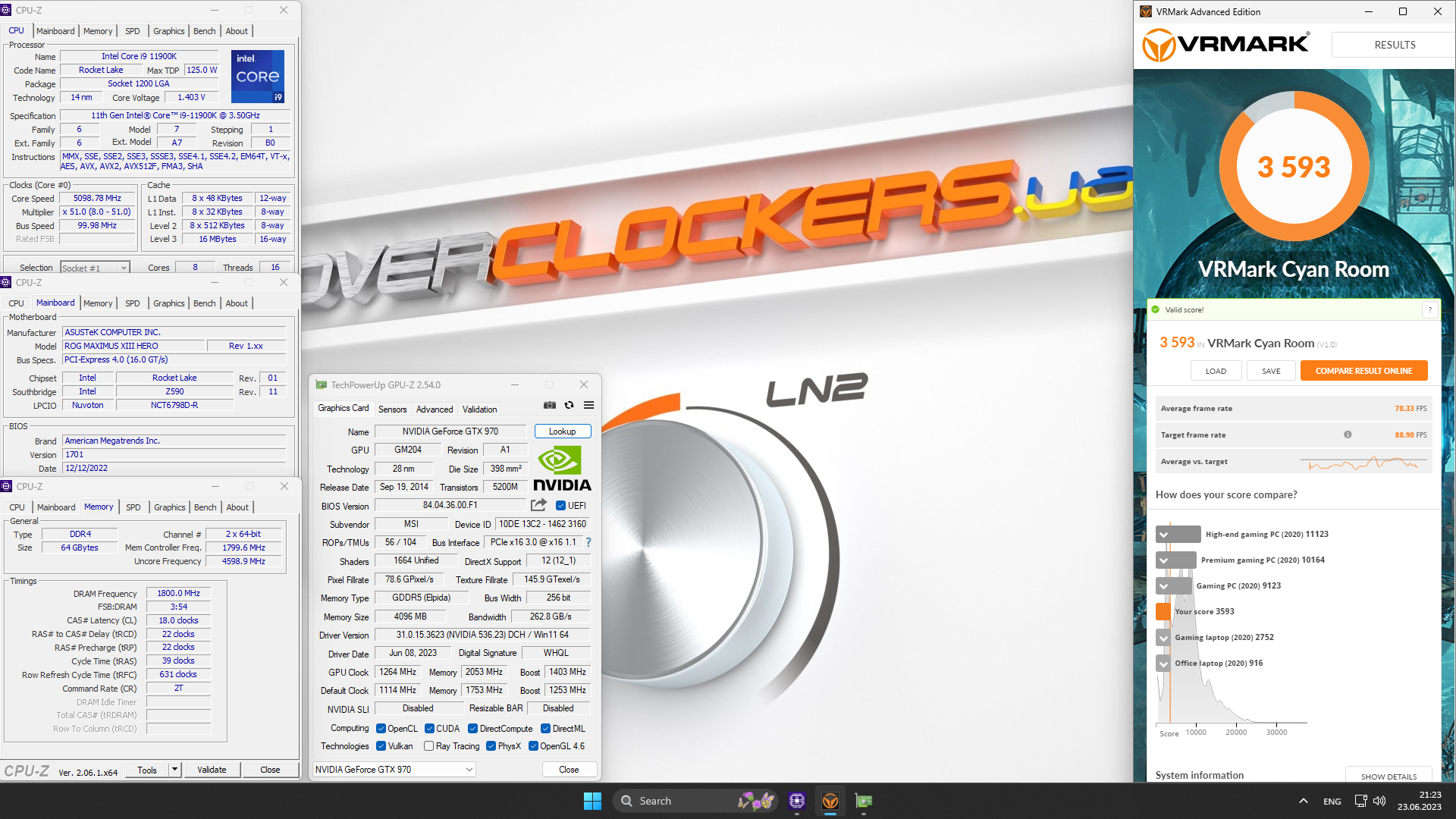Screen dimensions: 1456x819
Task: Expand High-end gaming PC comparison
Action: point(1163,535)
